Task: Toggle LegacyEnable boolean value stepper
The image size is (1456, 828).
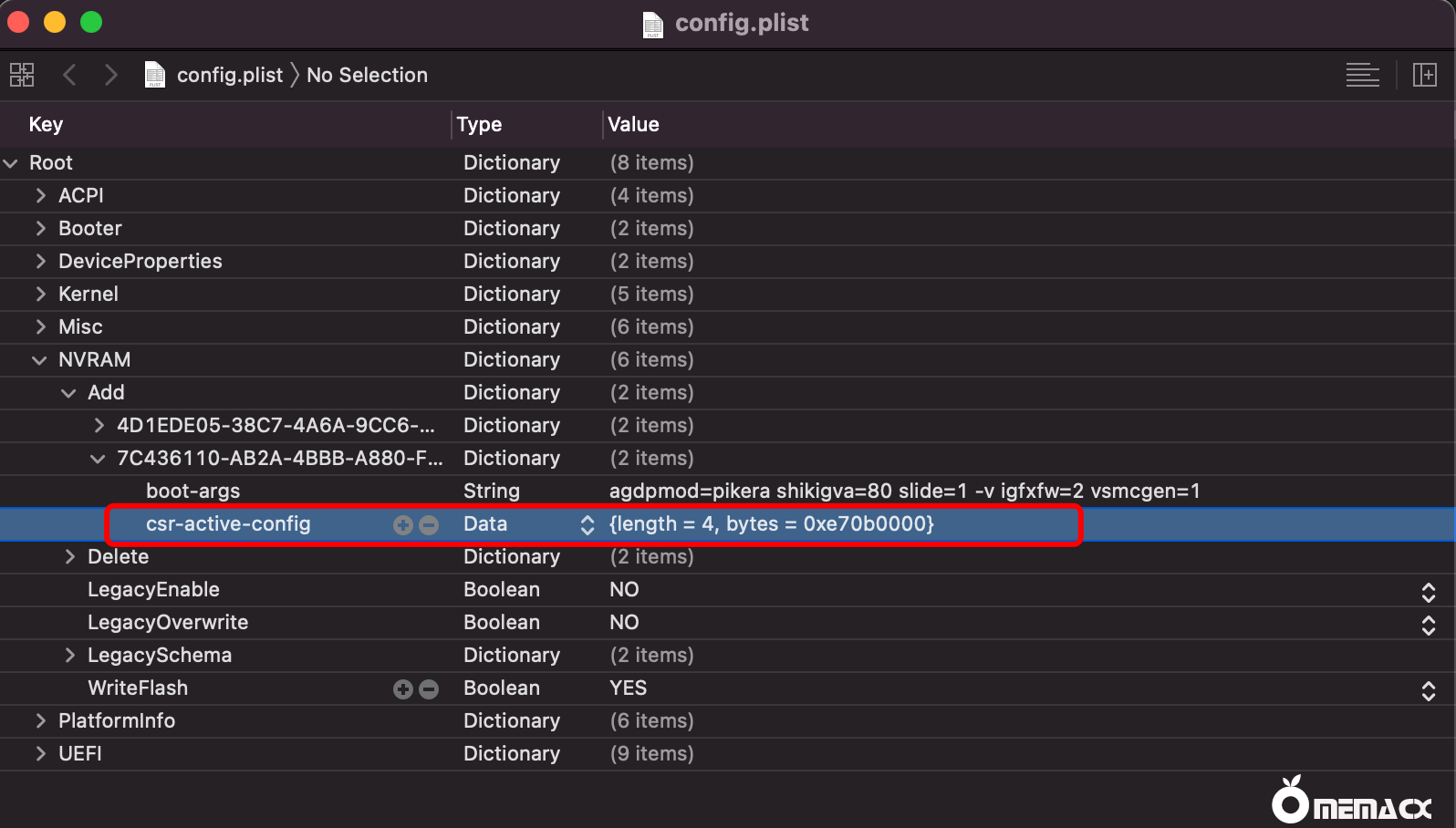Action: [x=1428, y=591]
